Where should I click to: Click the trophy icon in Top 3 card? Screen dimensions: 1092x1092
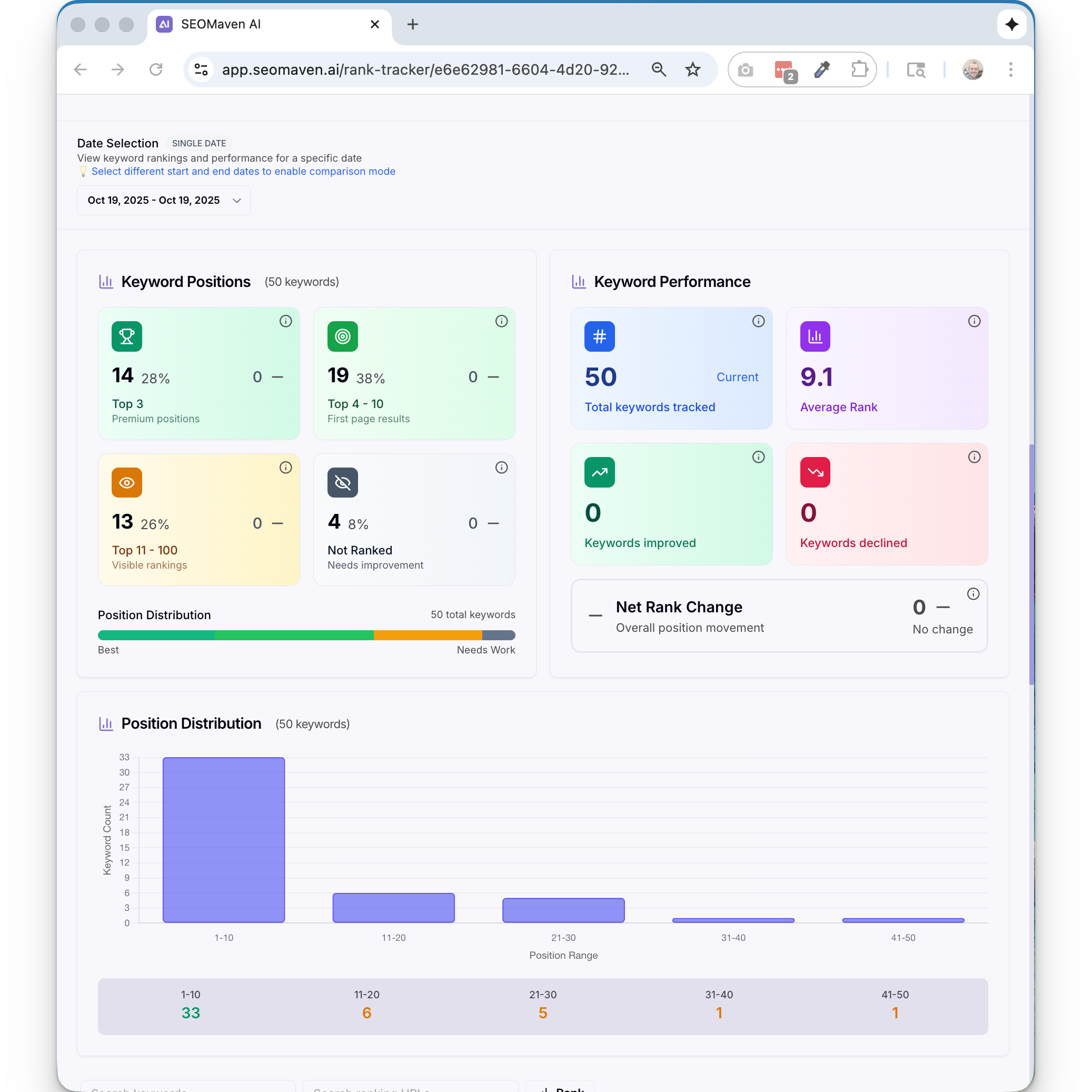[126, 336]
